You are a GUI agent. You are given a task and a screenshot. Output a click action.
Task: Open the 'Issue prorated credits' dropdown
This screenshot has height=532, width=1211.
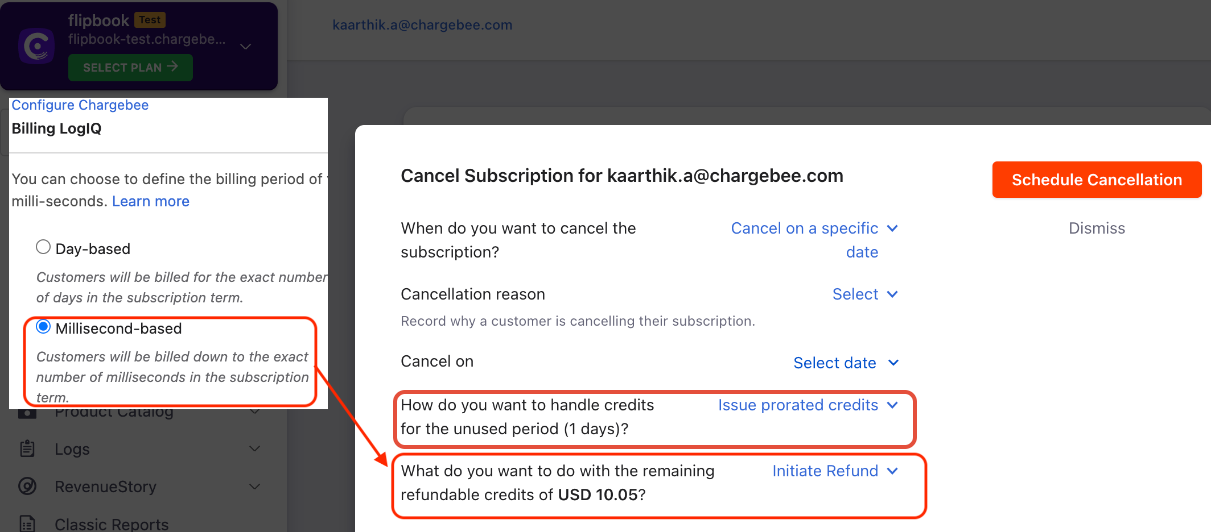(808, 405)
